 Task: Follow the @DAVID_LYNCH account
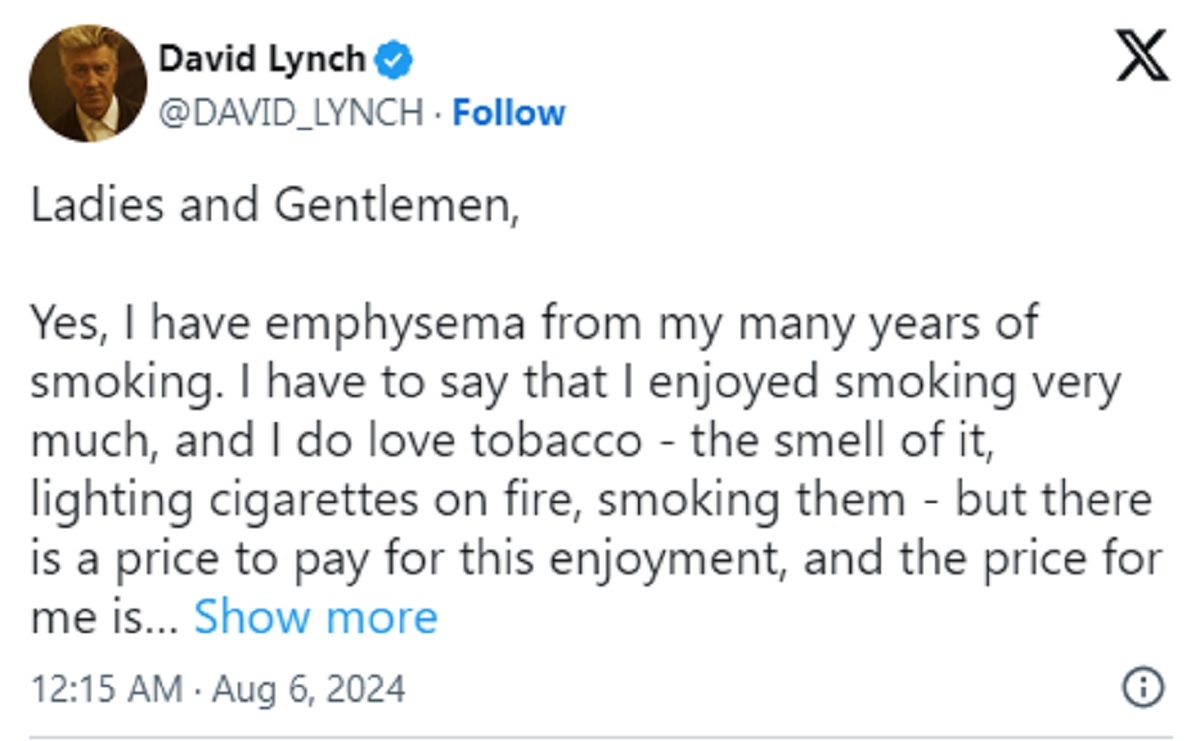[x=509, y=112]
